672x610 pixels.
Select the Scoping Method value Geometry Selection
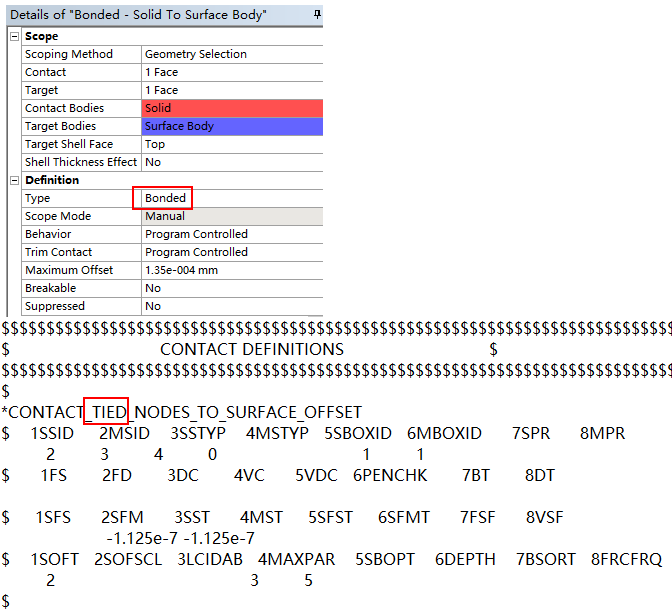[x=232, y=54]
